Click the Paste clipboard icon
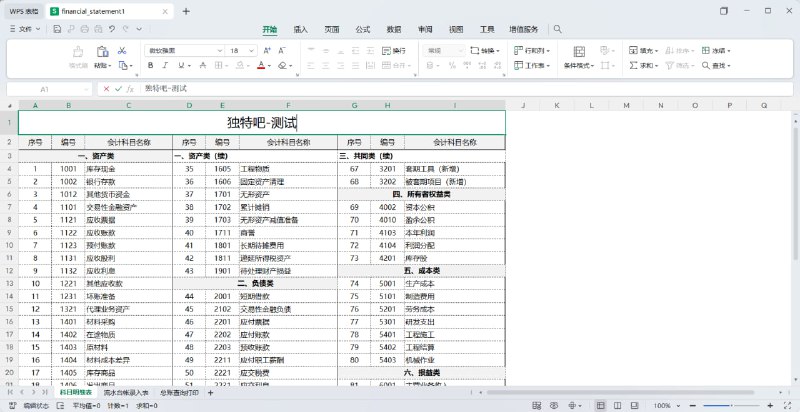This screenshot has width=800, height=412. pyautogui.click(x=103, y=51)
